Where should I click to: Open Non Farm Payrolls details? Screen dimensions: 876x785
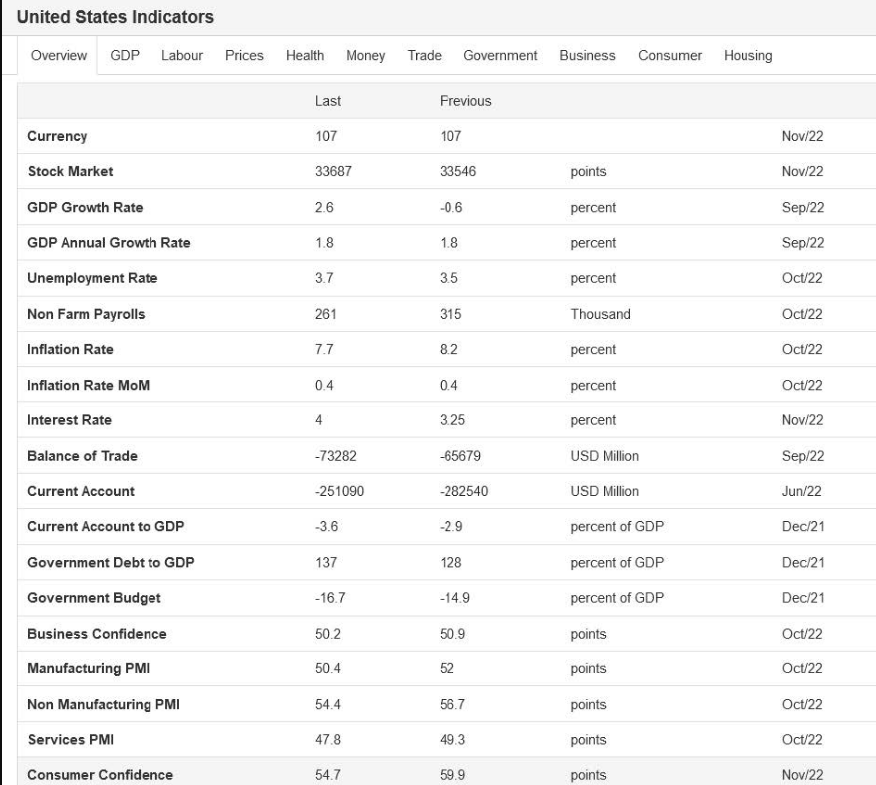pyautogui.click(x=86, y=314)
